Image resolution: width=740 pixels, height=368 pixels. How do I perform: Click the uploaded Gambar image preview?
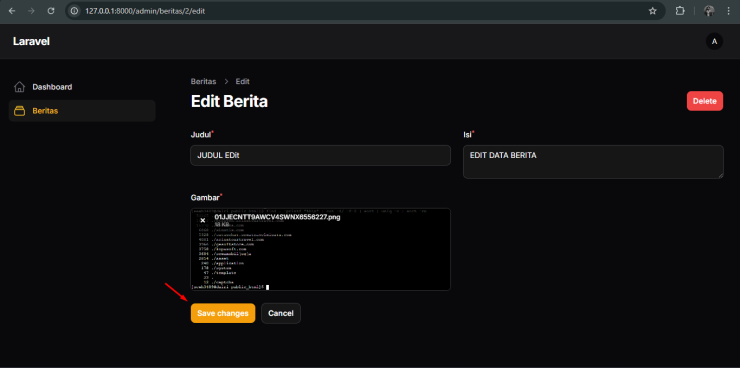(x=320, y=249)
